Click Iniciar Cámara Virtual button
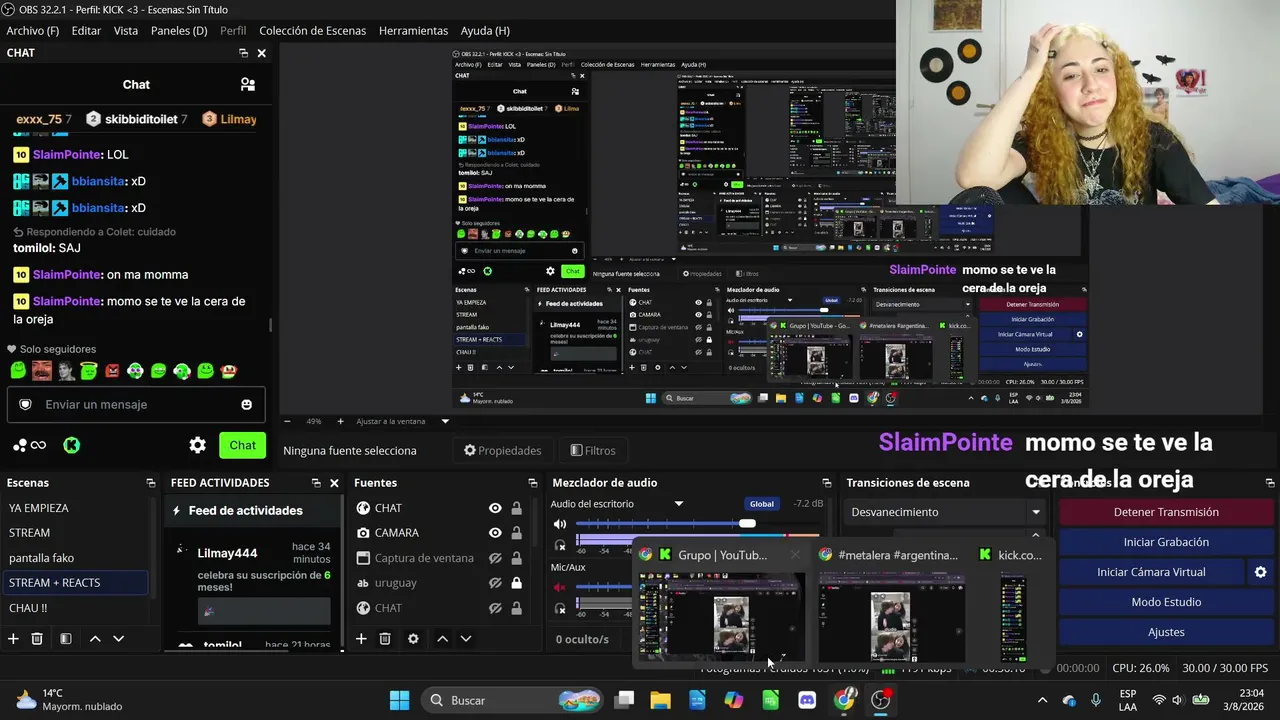This screenshot has height=720, width=1280. (1151, 572)
